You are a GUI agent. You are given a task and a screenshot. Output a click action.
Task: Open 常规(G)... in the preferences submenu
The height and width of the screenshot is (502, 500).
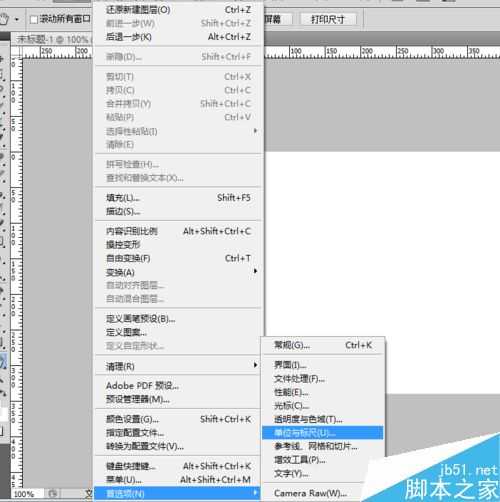pos(323,345)
